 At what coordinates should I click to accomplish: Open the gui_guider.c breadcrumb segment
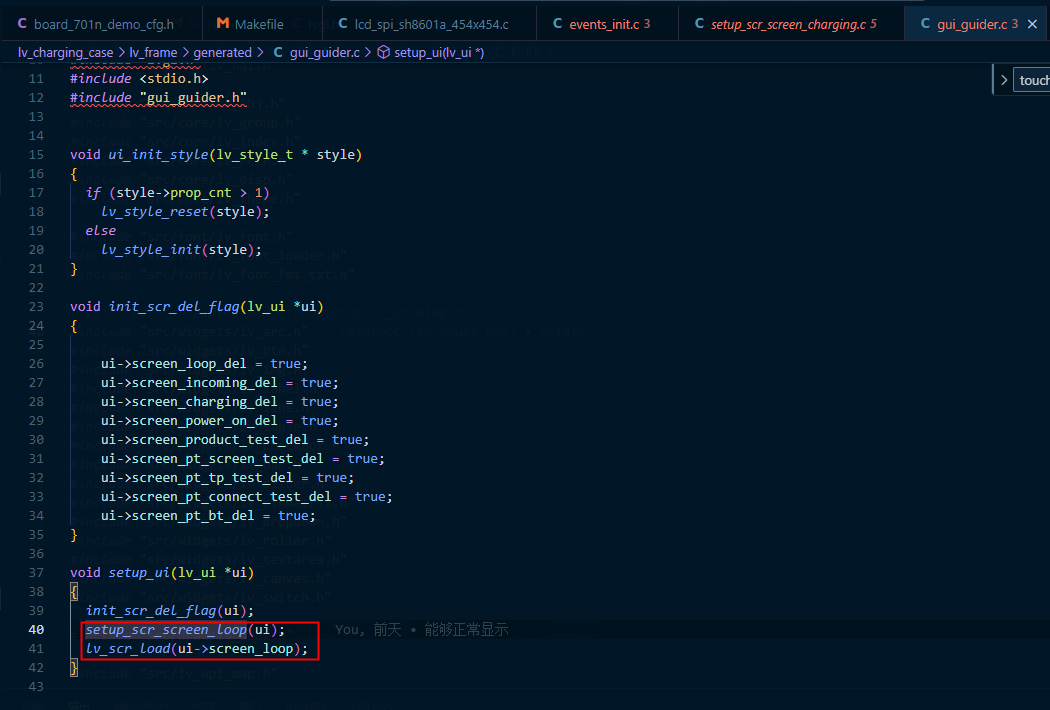325,52
